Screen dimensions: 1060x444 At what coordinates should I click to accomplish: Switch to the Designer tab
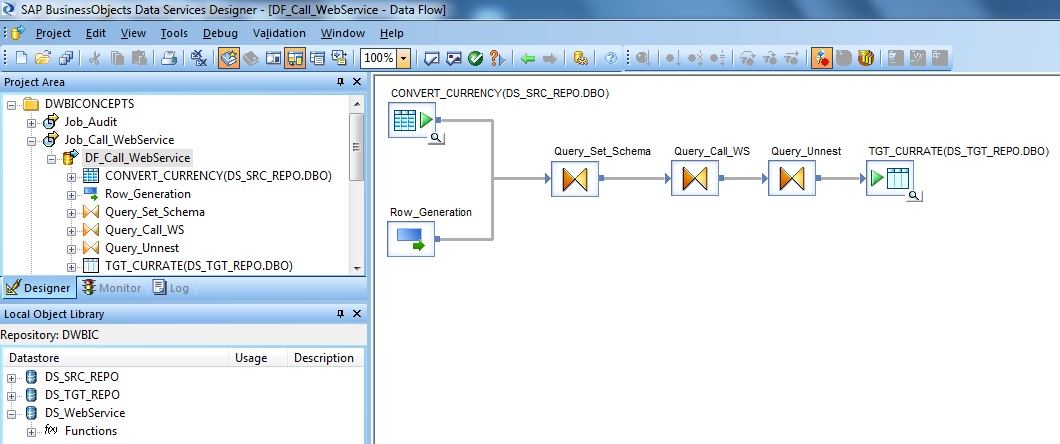click(x=38, y=288)
